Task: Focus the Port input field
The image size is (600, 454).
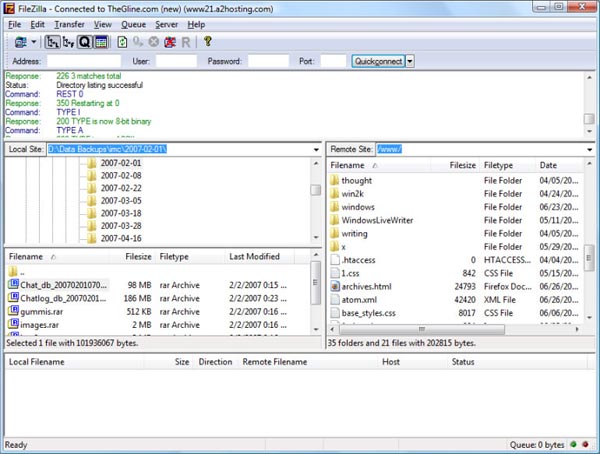Action: [333, 61]
